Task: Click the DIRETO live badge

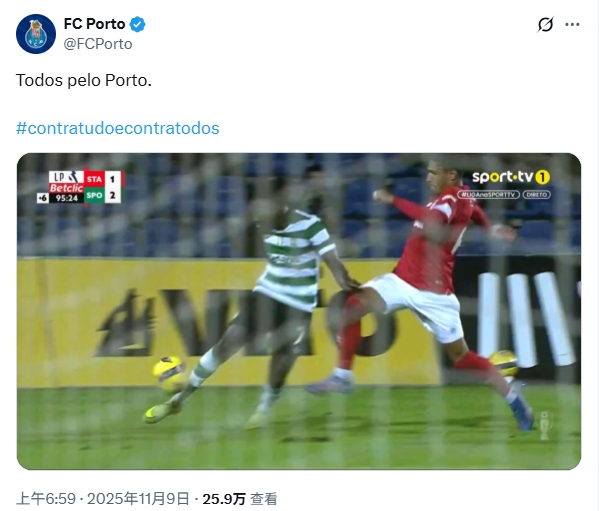Action: (537, 195)
